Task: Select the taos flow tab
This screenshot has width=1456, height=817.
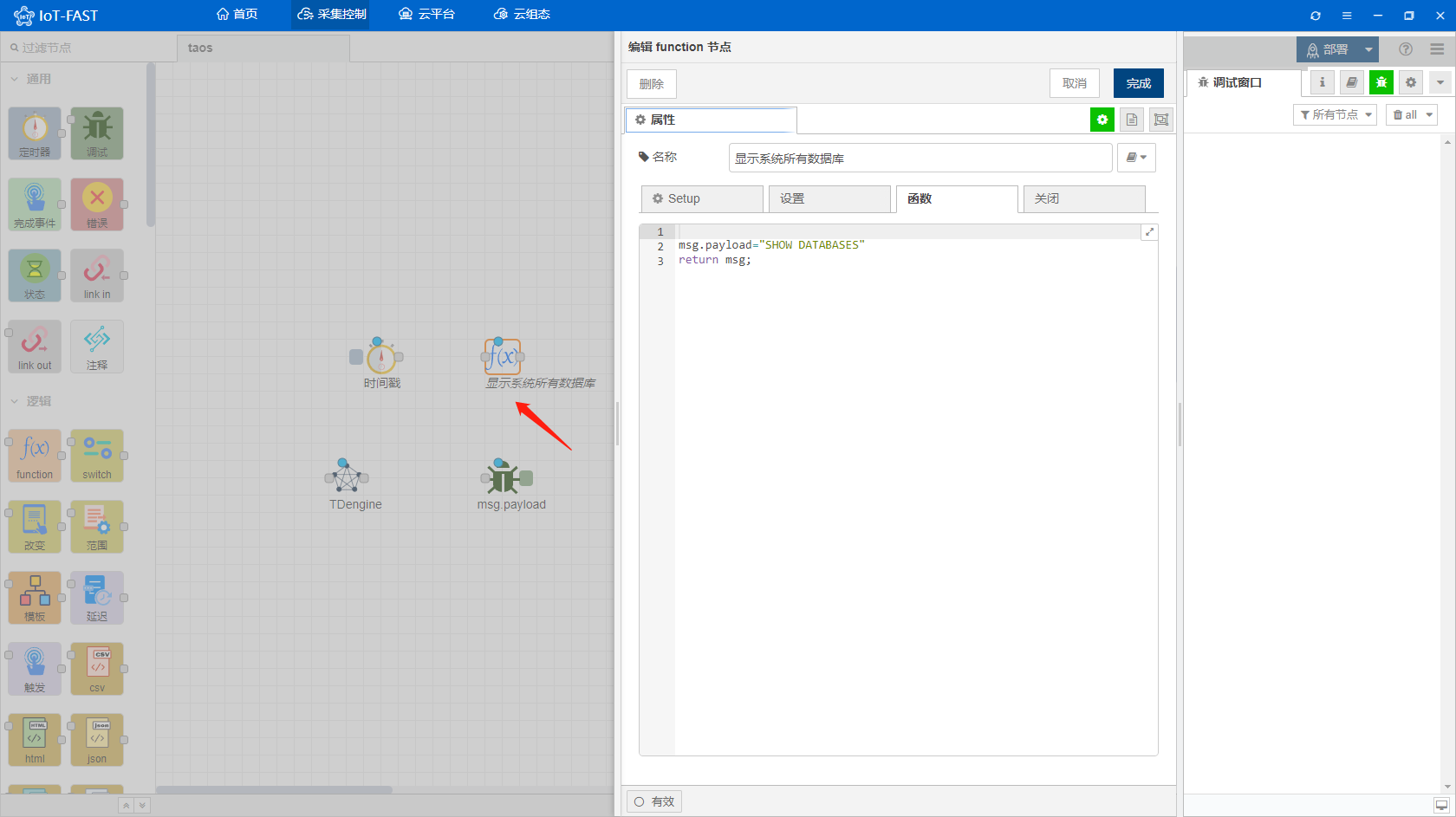Action: (x=263, y=49)
